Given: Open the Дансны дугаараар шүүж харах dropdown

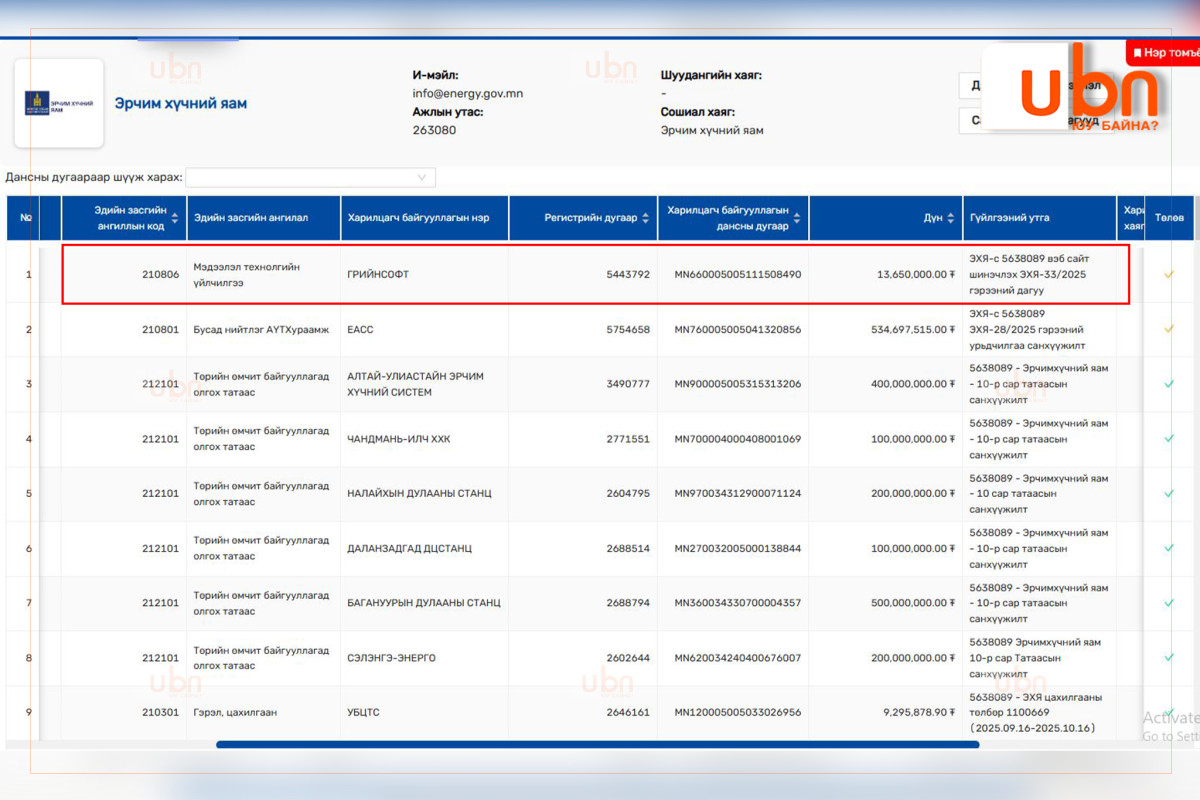Looking at the screenshot, I should point(310,177).
